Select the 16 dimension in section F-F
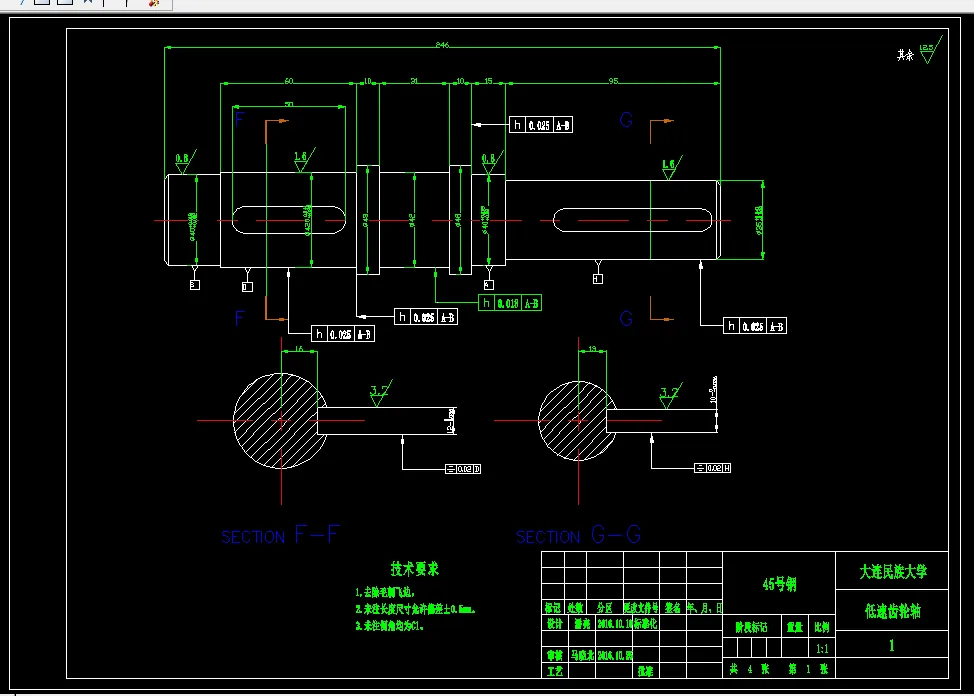Viewport: 974px width, 696px height. [x=299, y=349]
